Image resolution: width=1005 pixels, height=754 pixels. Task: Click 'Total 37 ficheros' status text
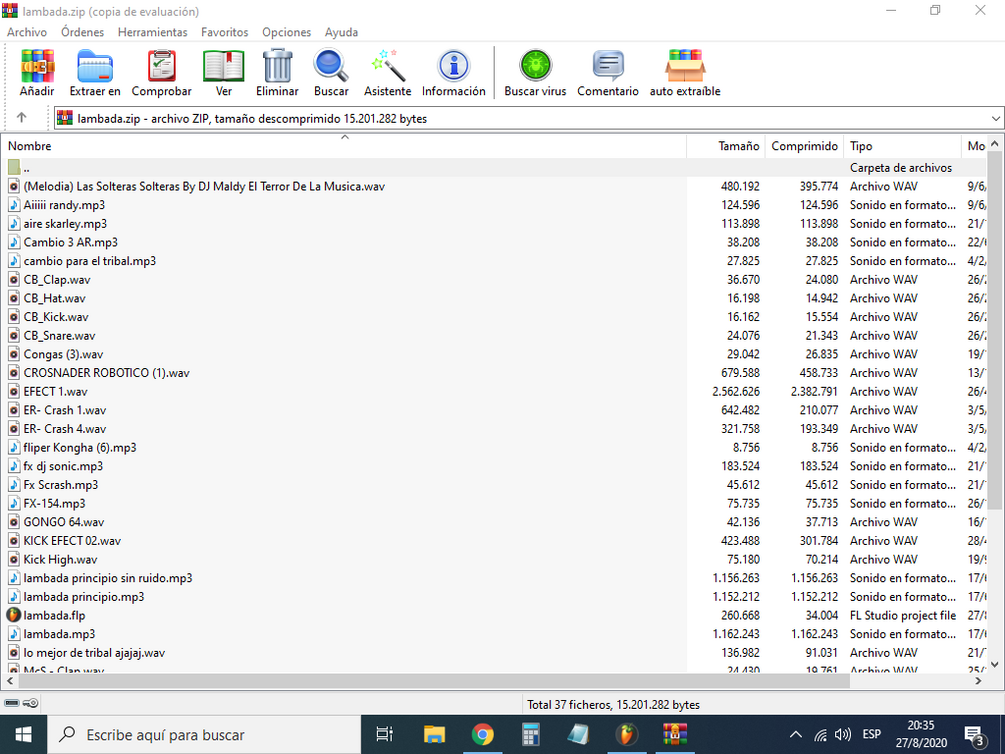click(613, 705)
